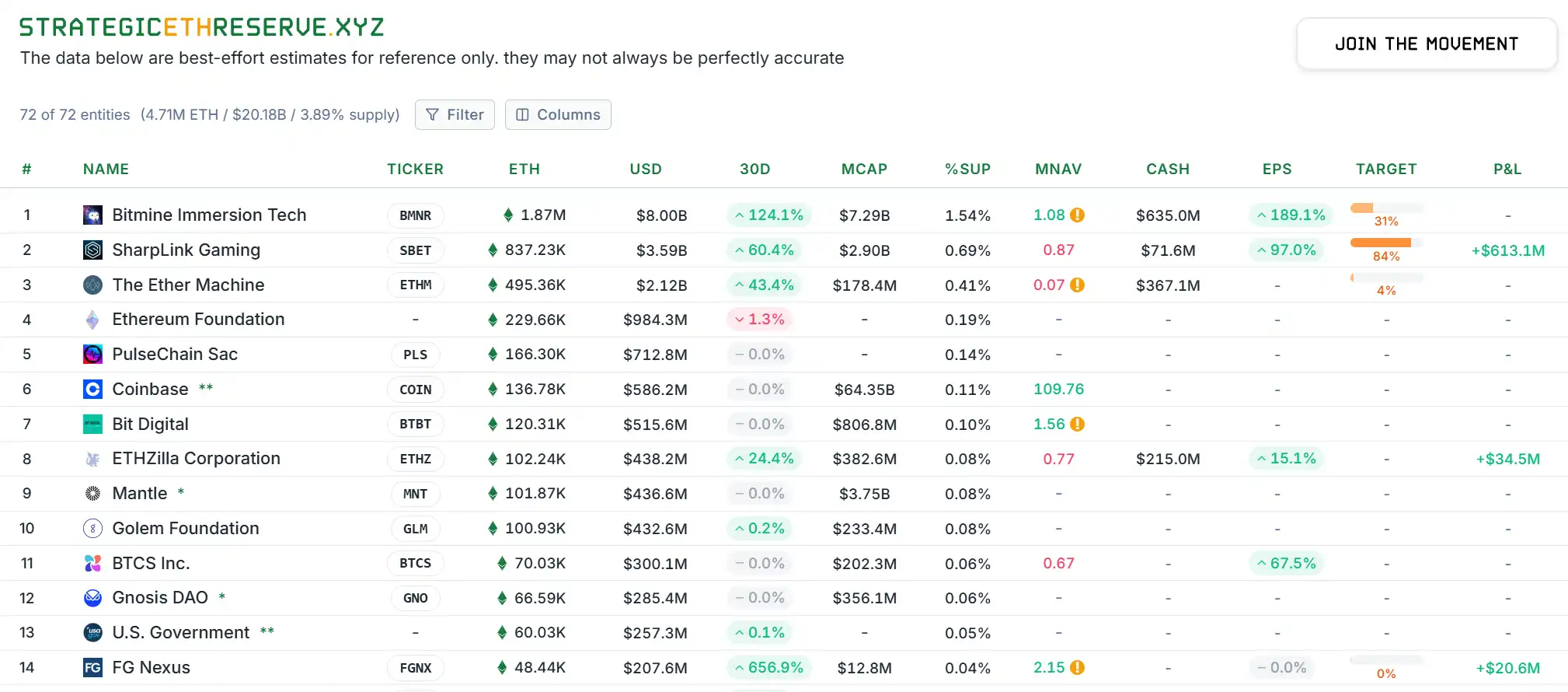Open the Filter options
The image size is (1568, 692).
pyautogui.click(x=455, y=115)
